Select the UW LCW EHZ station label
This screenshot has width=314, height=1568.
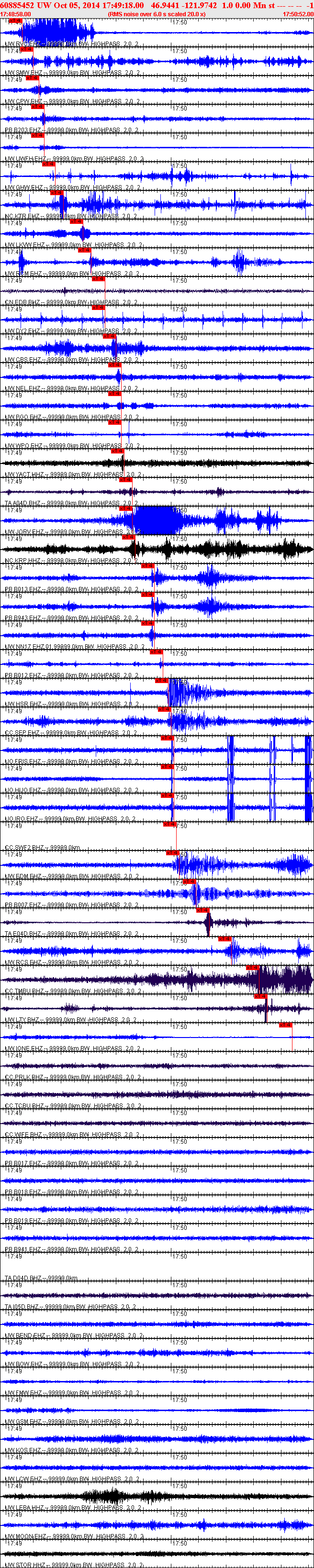click(72, 1479)
